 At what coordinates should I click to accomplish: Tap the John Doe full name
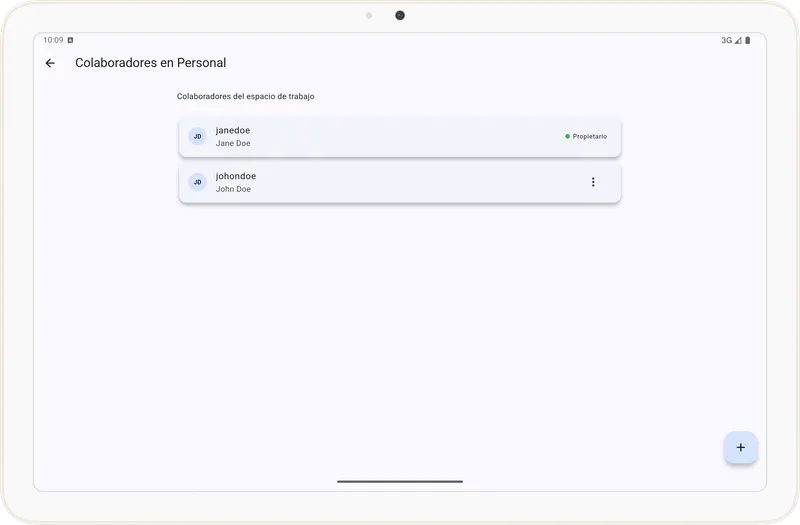click(x=233, y=189)
